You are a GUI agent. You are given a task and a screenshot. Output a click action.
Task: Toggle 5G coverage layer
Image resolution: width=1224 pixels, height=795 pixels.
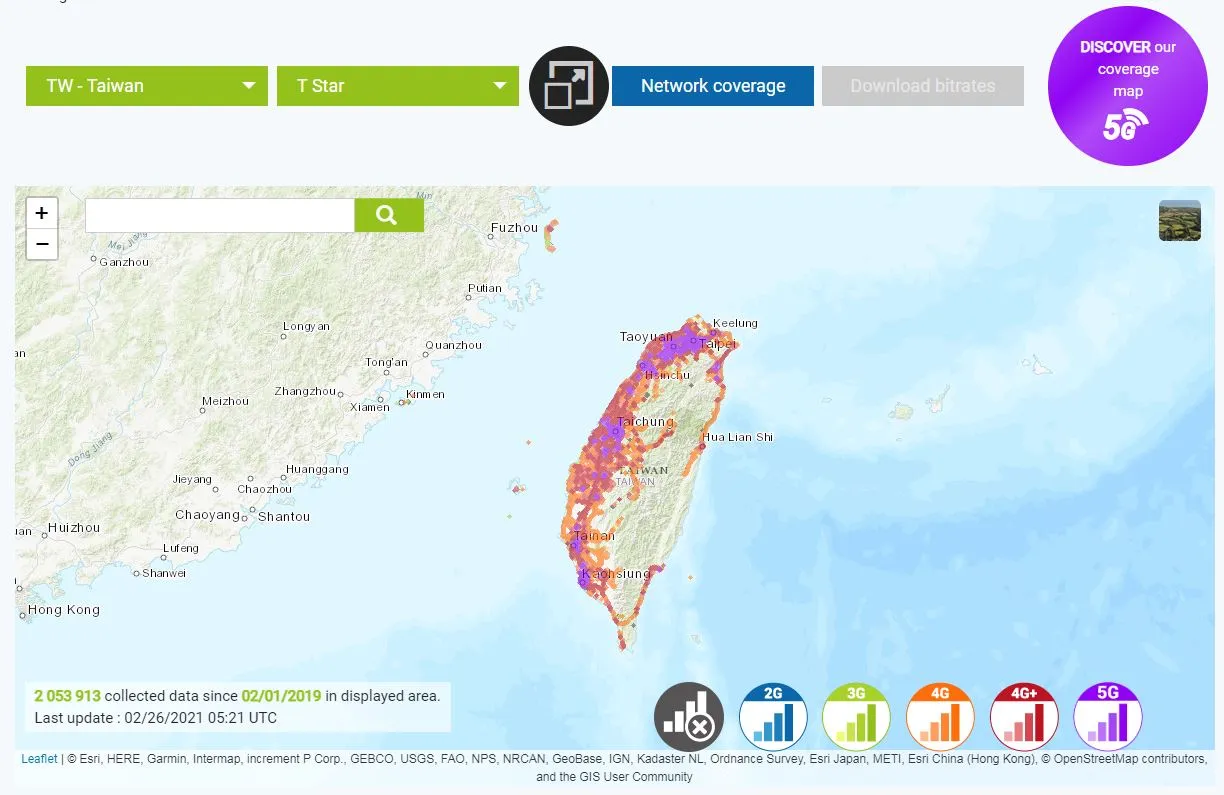1108,718
